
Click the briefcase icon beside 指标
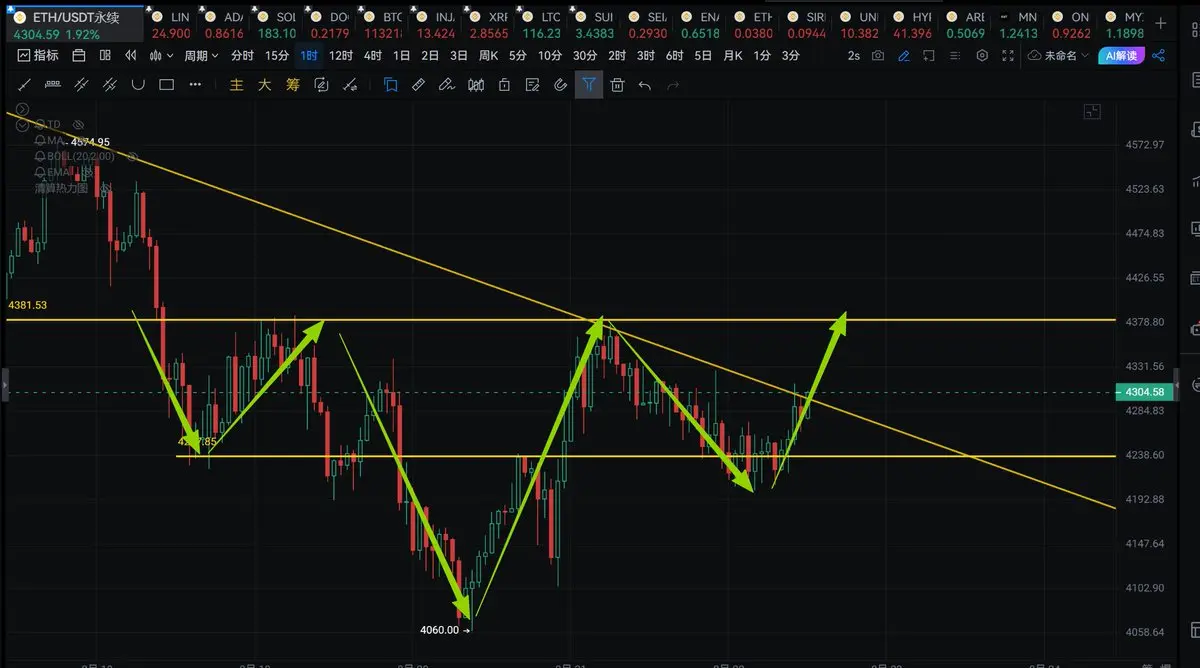coord(79,56)
